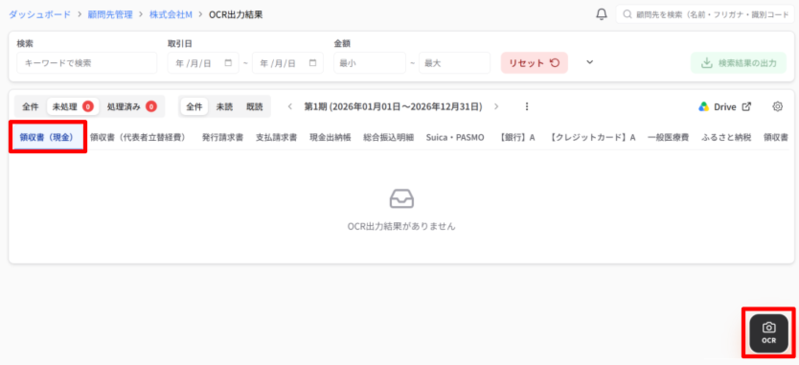Focus the 最小 amount field
The height and width of the screenshot is (365, 799).
(369, 63)
